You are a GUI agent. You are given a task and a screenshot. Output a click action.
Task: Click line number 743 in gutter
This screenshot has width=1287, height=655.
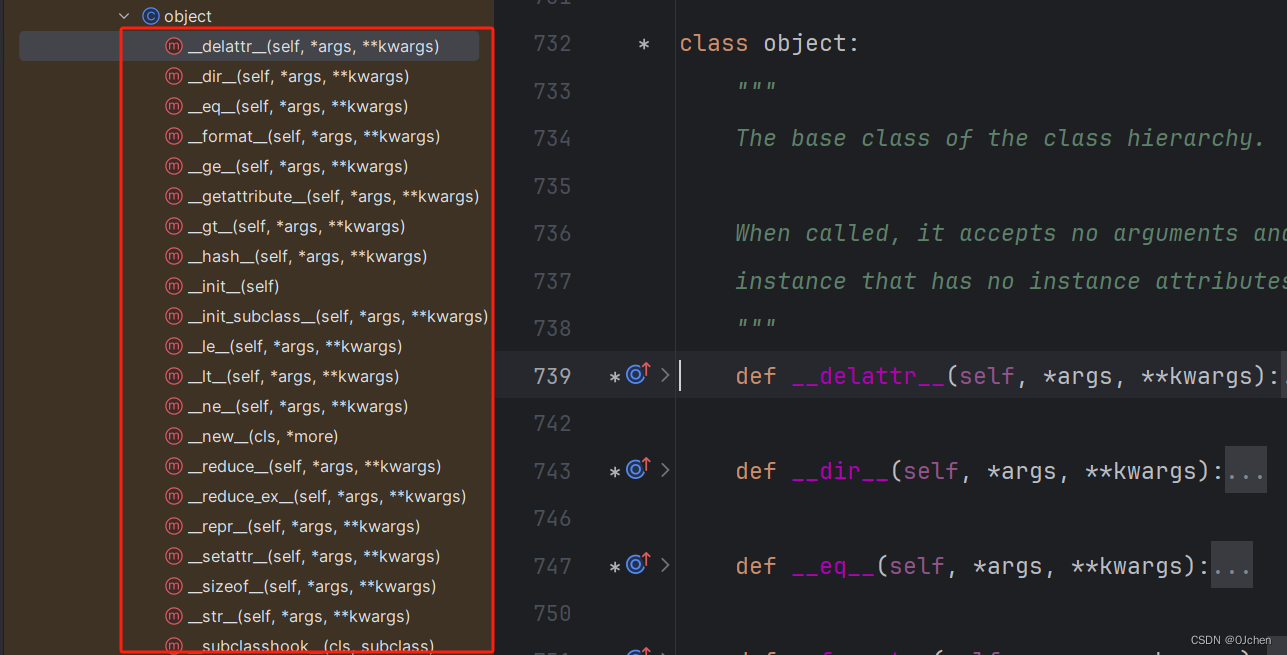[x=553, y=471]
